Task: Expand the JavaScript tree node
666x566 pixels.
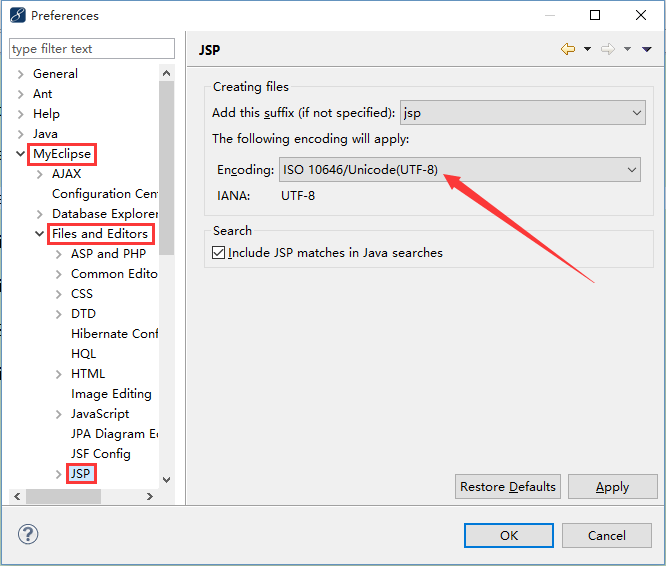Action: [59, 414]
